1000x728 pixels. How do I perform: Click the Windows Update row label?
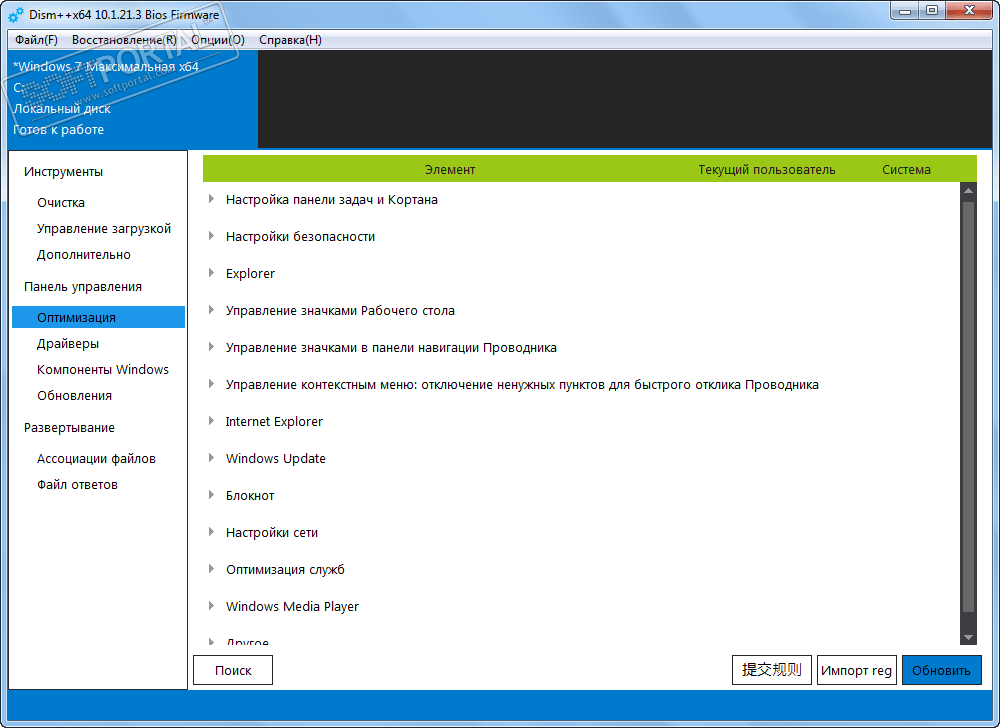pos(276,458)
